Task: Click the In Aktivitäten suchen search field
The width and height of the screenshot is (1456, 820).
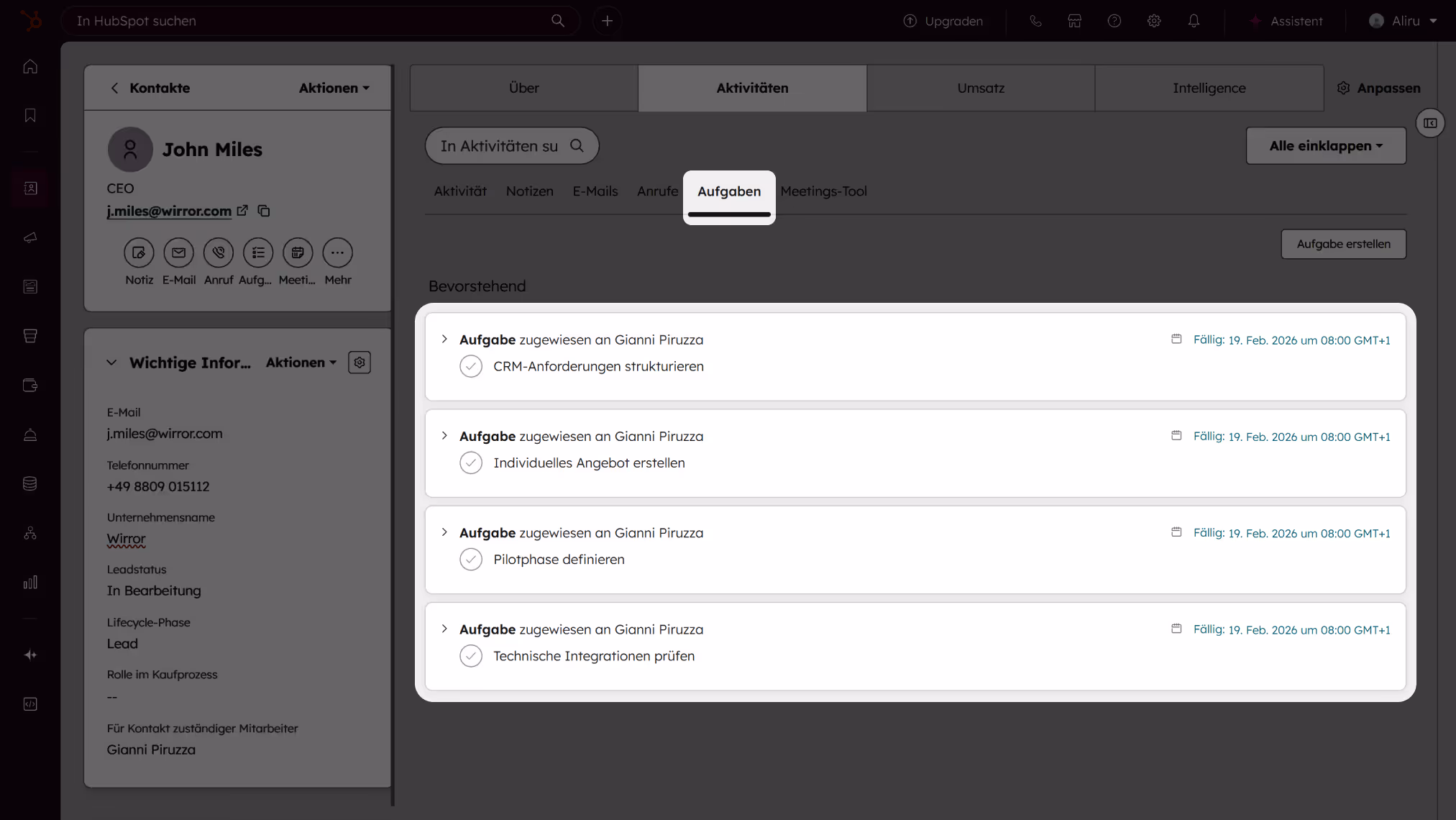Action: coord(499,146)
